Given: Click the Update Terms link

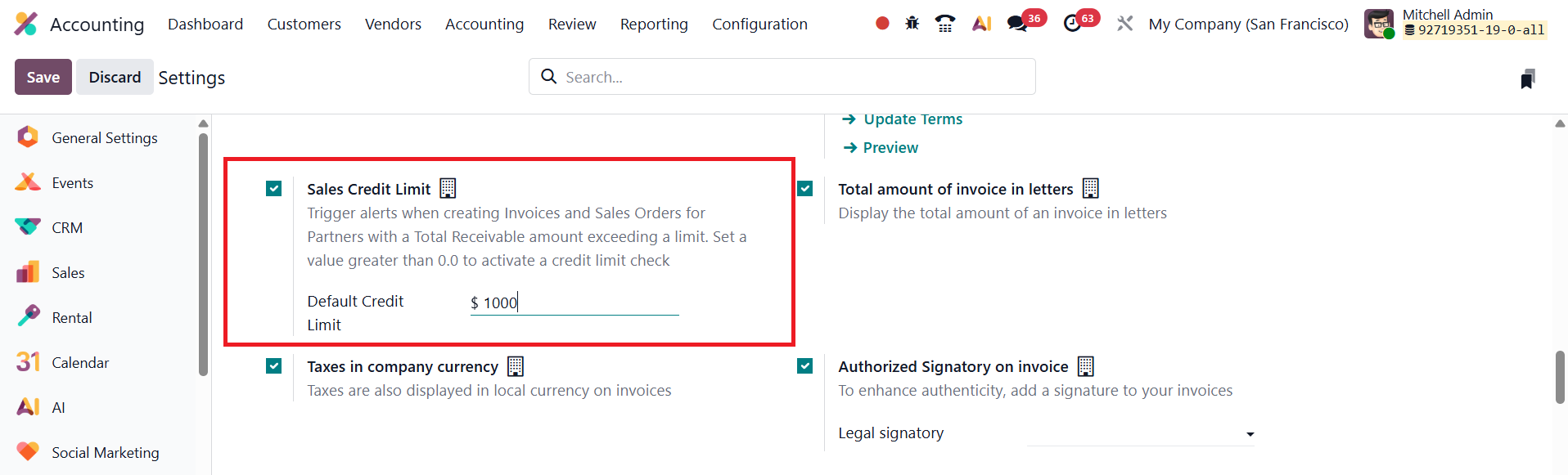Looking at the screenshot, I should coord(912,119).
